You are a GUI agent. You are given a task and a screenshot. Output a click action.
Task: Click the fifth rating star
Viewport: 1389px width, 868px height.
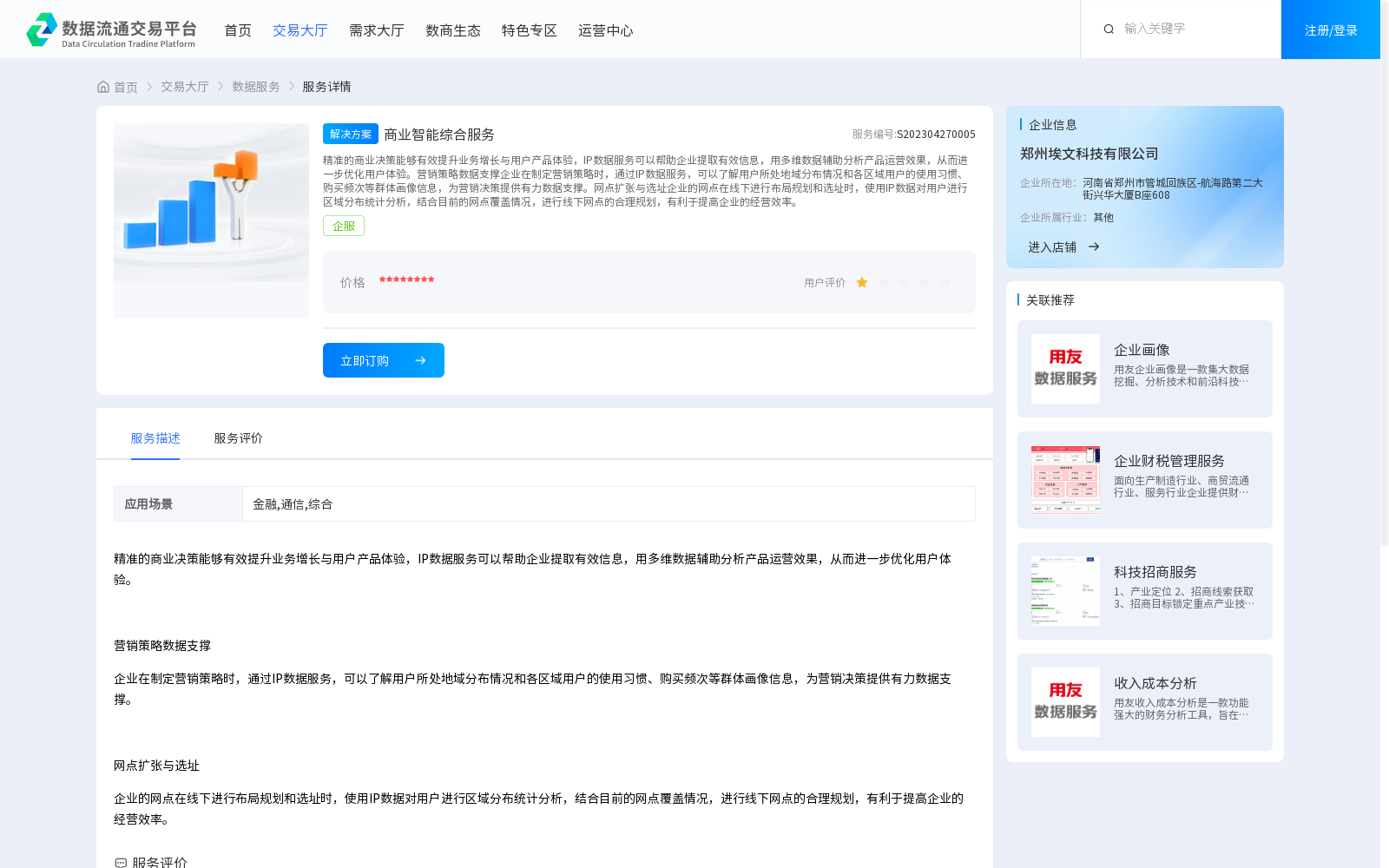point(945,282)
